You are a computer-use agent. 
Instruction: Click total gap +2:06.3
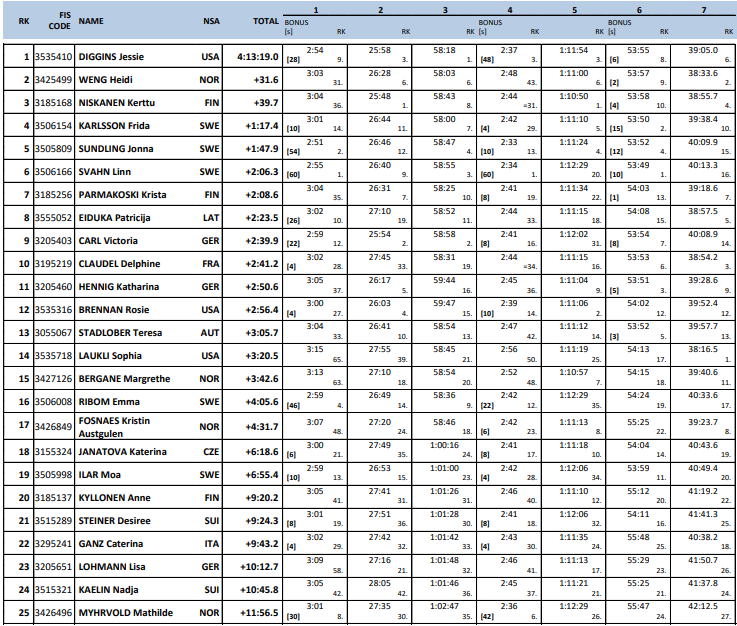tap(262, 172)
